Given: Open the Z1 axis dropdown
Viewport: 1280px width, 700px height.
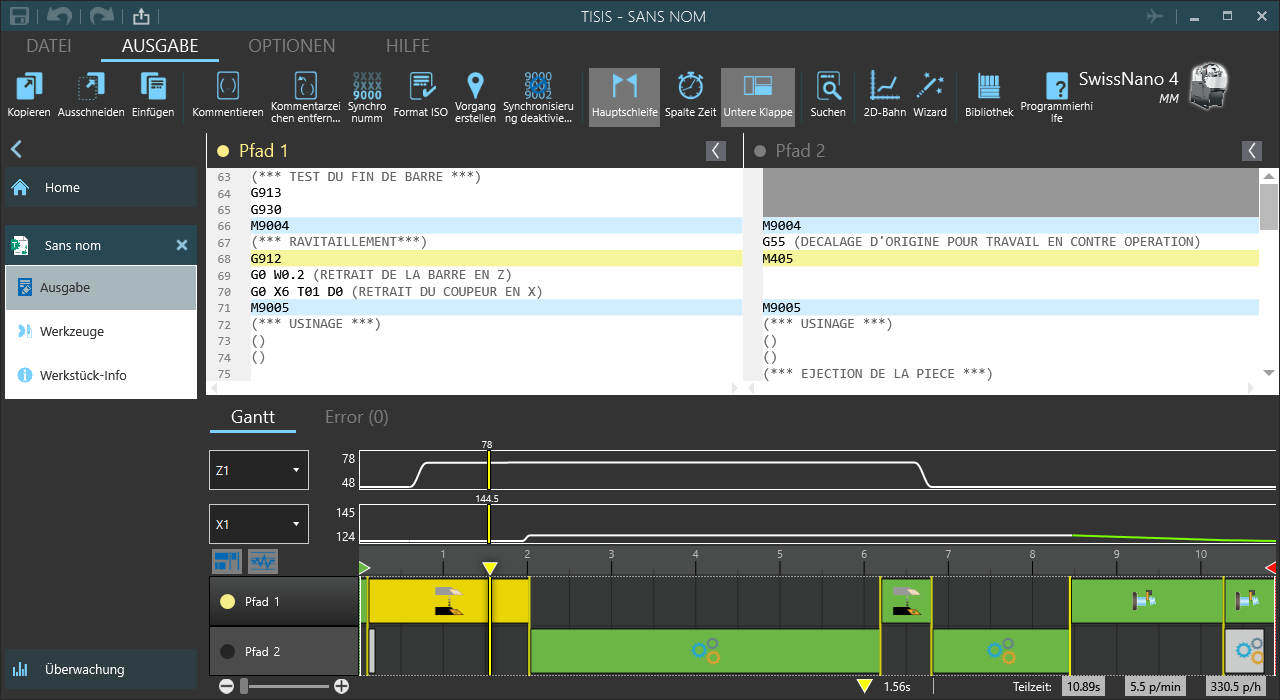Looking at the screenshot, I should point(259,470).
